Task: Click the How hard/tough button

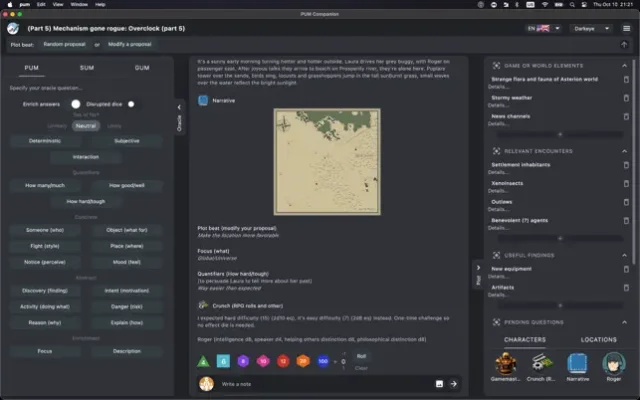Action: [x=86, y=202]
